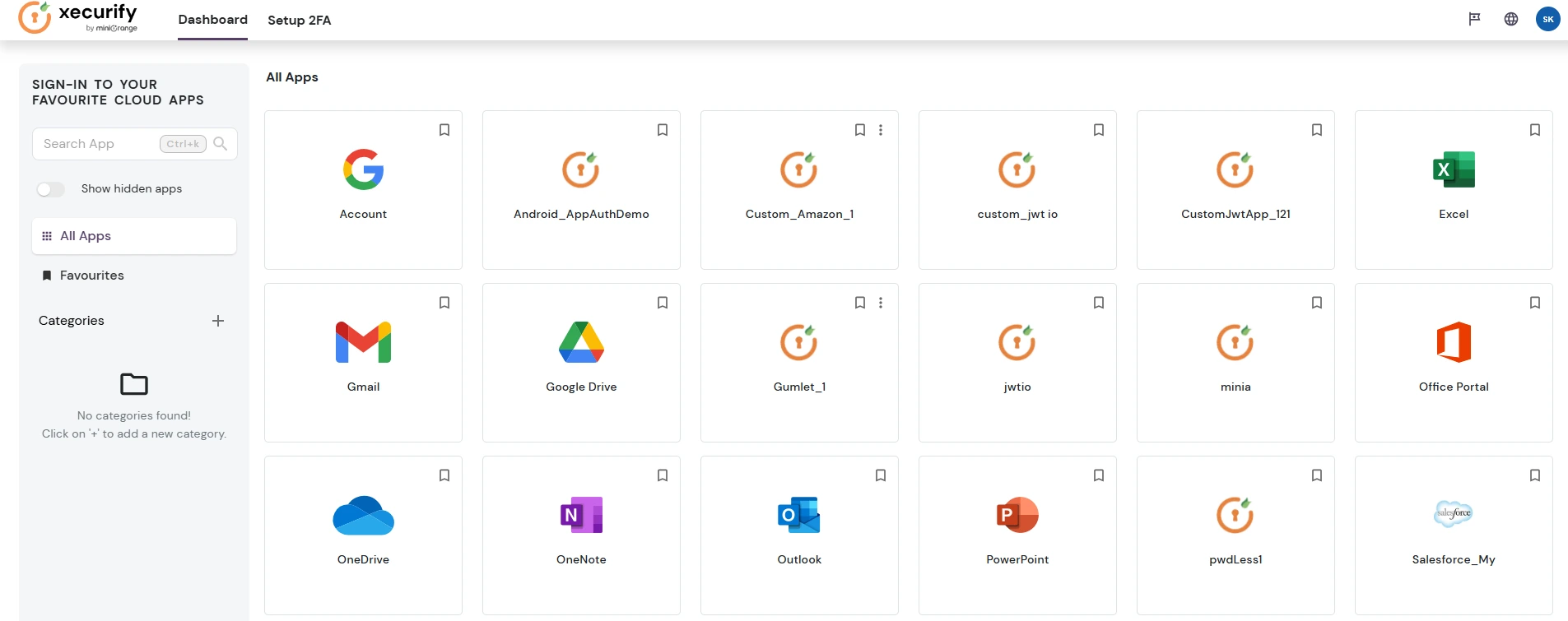Select Favourites in sidebar
Image resolution: width=1568 pixels, height=621 pixels.
click(x=134, y=276)
